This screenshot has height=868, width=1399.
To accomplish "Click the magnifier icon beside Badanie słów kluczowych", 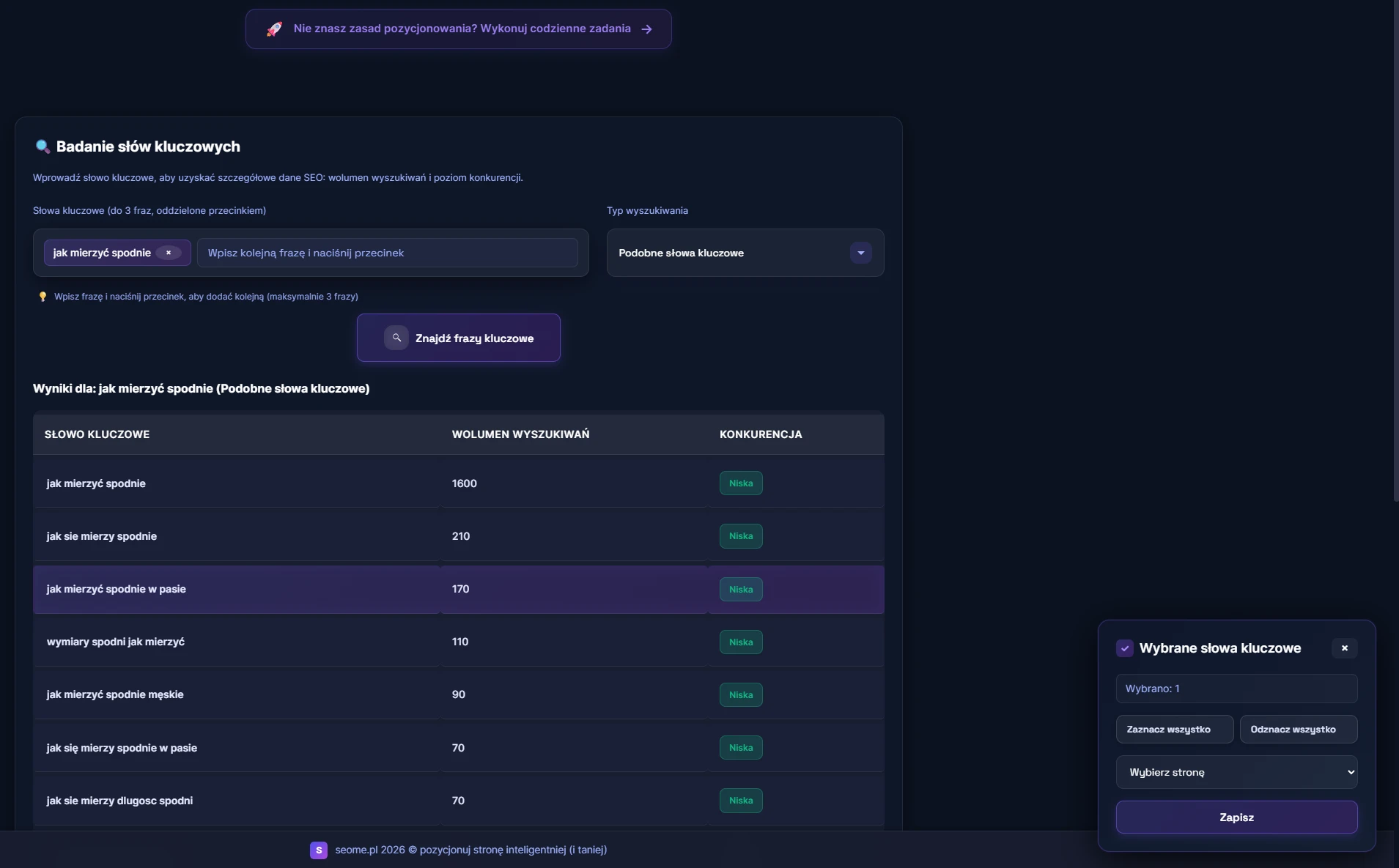I will (43, 146).
